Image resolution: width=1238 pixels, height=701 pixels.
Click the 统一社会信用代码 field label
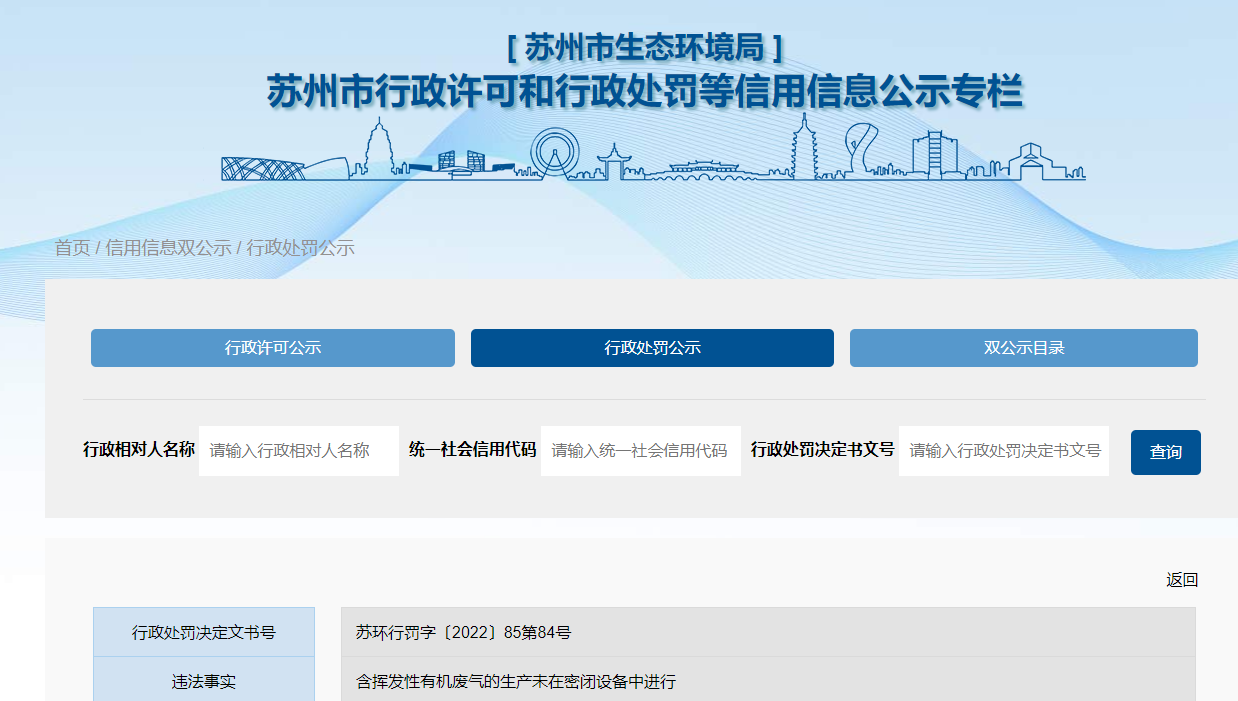point(473,450)
